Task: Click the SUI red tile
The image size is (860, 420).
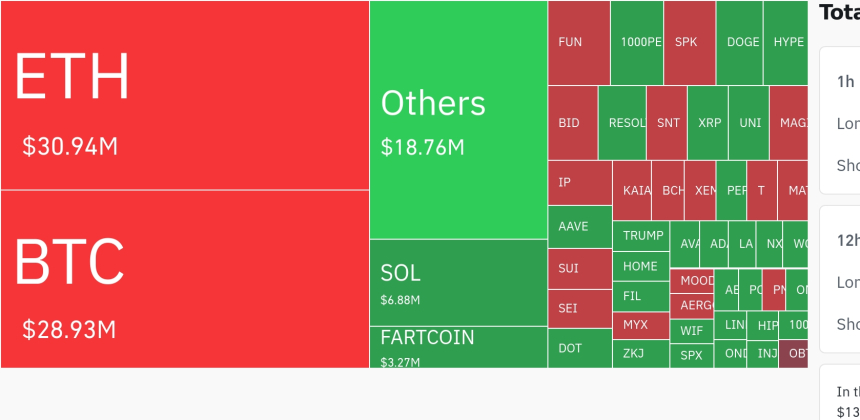Action: click(x=580, y=269)
